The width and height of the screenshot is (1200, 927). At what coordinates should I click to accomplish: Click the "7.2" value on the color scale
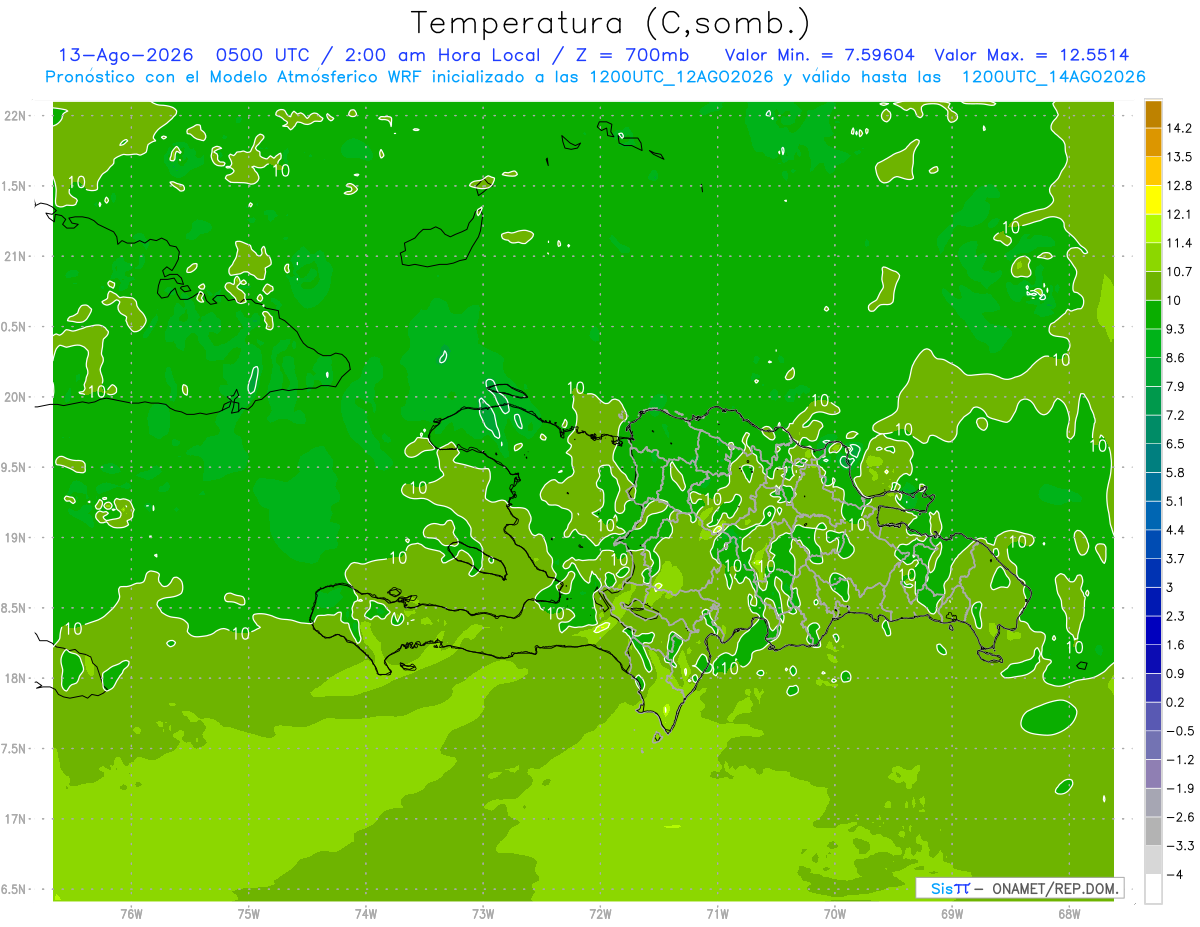point(1176,415)
